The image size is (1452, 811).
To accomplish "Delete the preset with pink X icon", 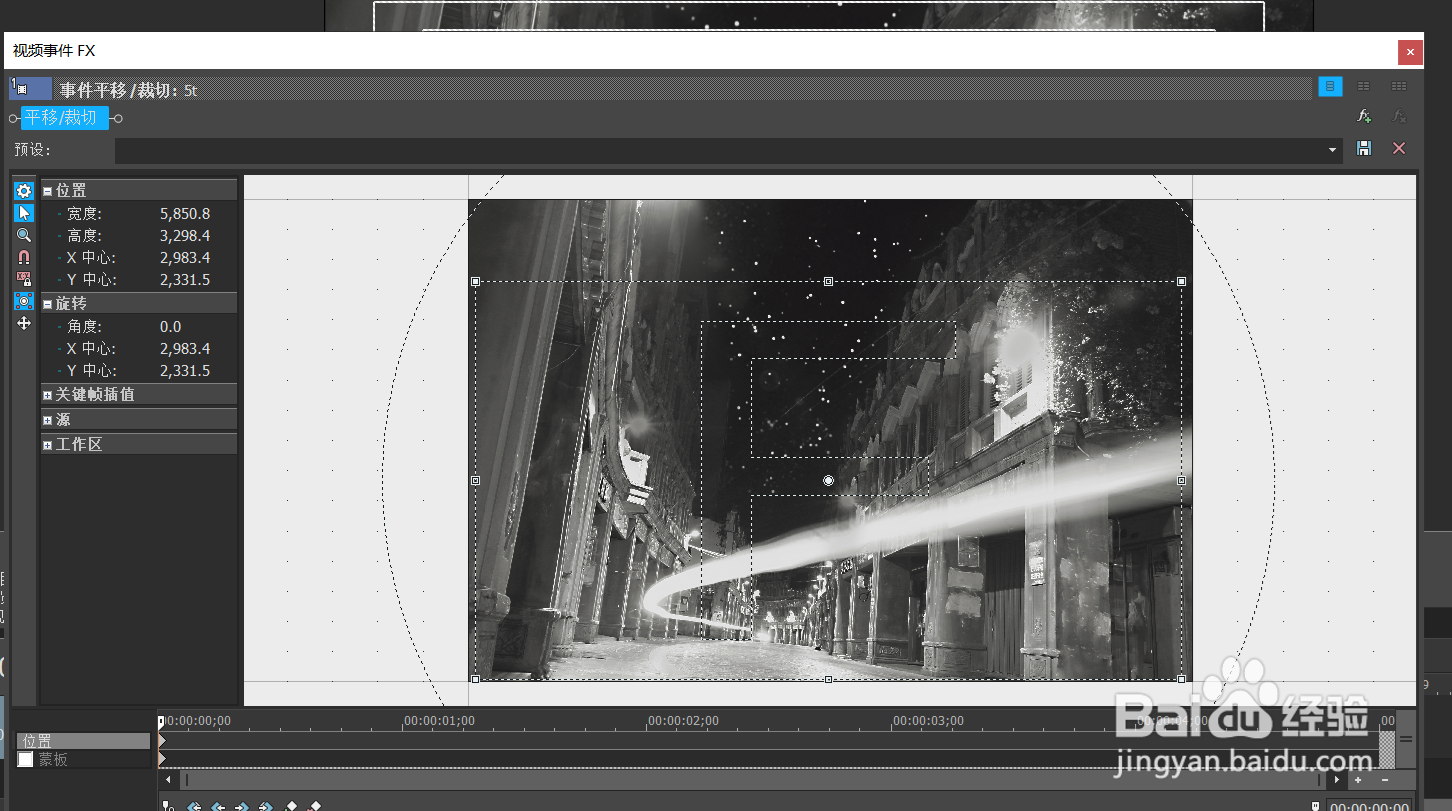I will coord(1399,148).
